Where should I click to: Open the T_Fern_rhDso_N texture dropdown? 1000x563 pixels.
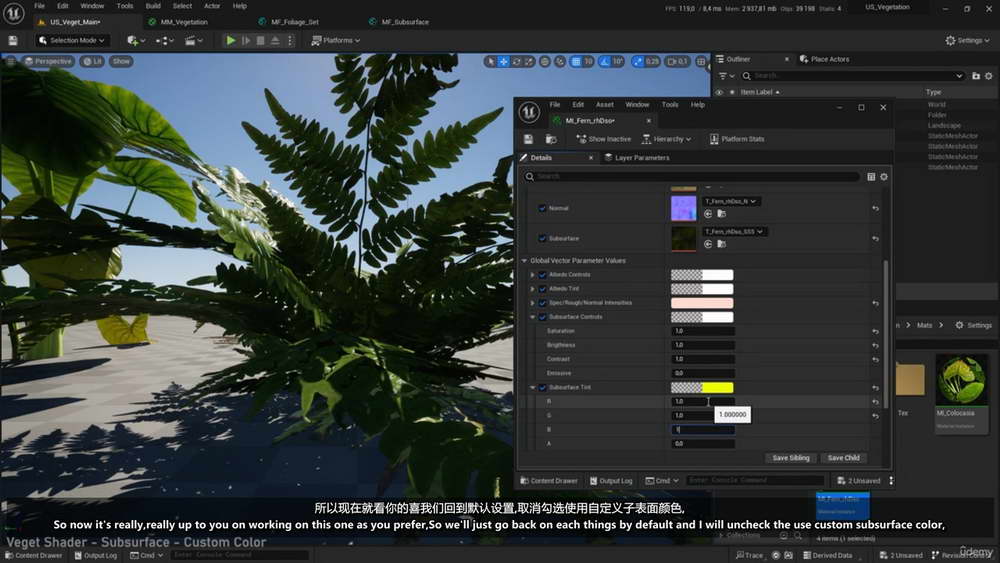coord(731,201)
